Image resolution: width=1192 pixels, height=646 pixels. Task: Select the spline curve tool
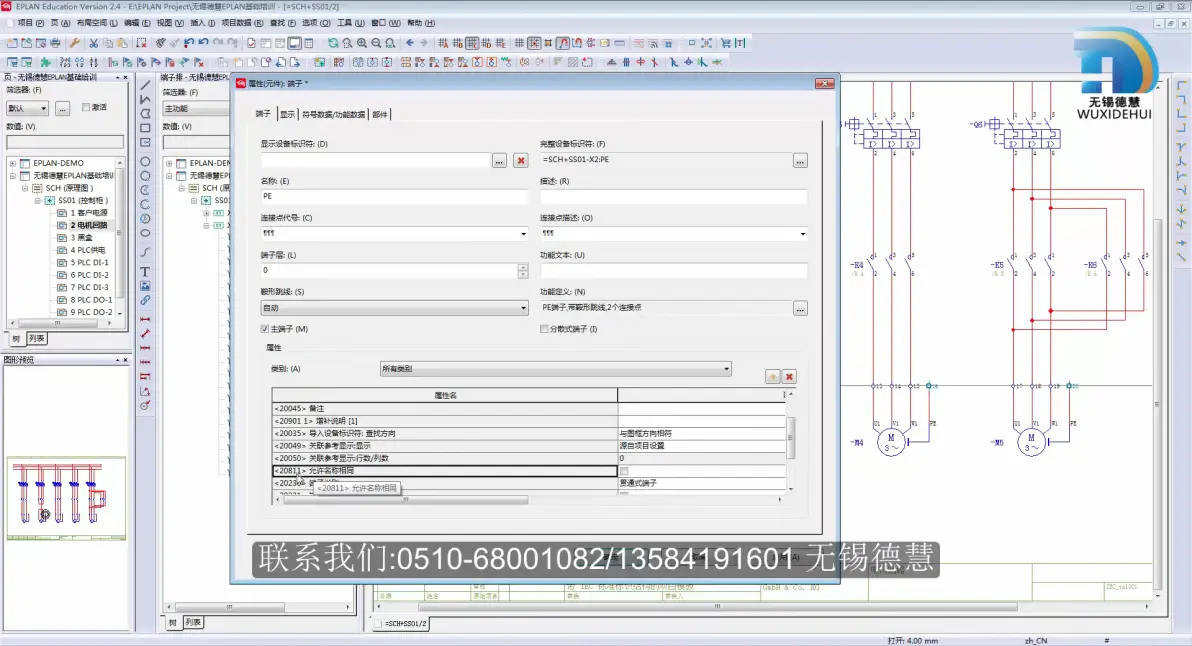[145, 252]
